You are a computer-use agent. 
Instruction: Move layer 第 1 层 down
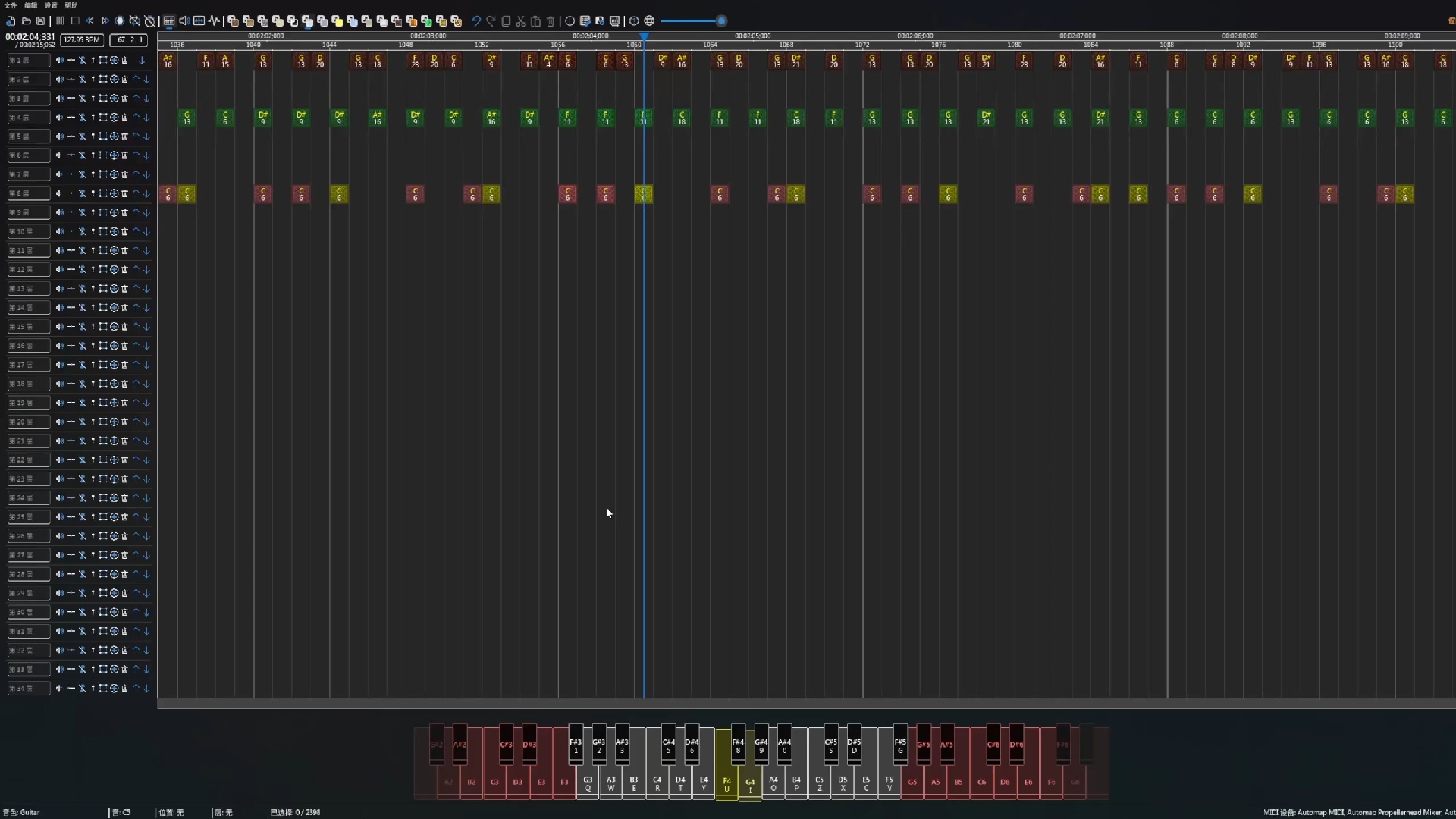pyautogui.click(x=142, y=60)
